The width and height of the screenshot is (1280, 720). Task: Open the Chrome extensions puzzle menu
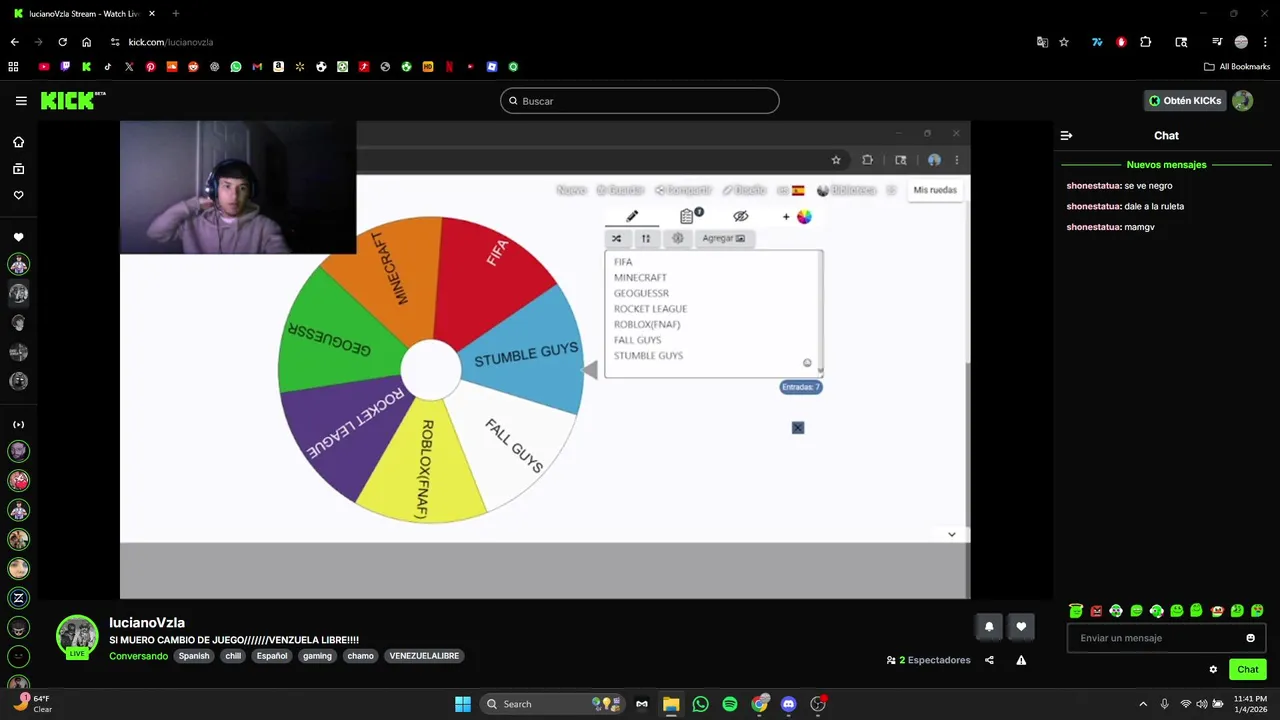1145,42
